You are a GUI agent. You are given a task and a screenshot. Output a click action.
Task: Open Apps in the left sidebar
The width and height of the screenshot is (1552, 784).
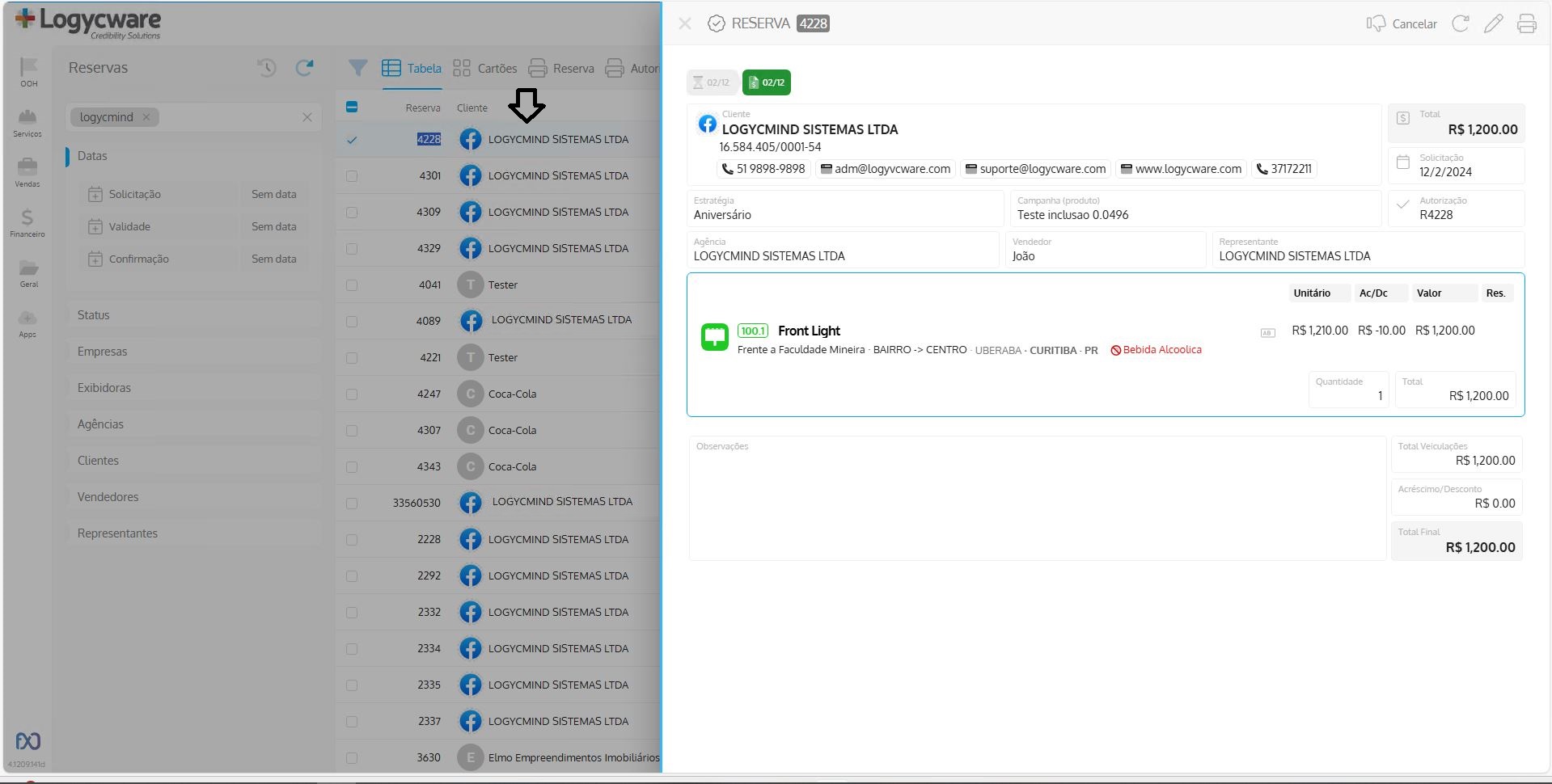pos(27,323)
